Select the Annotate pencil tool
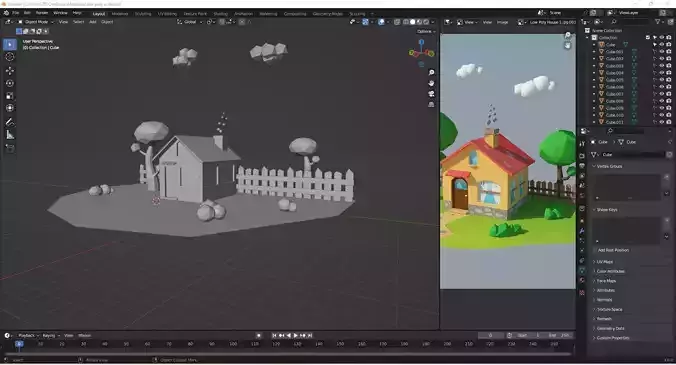Image resolution: width=676 pixels, height=365 pixels. tap(9, 122)
